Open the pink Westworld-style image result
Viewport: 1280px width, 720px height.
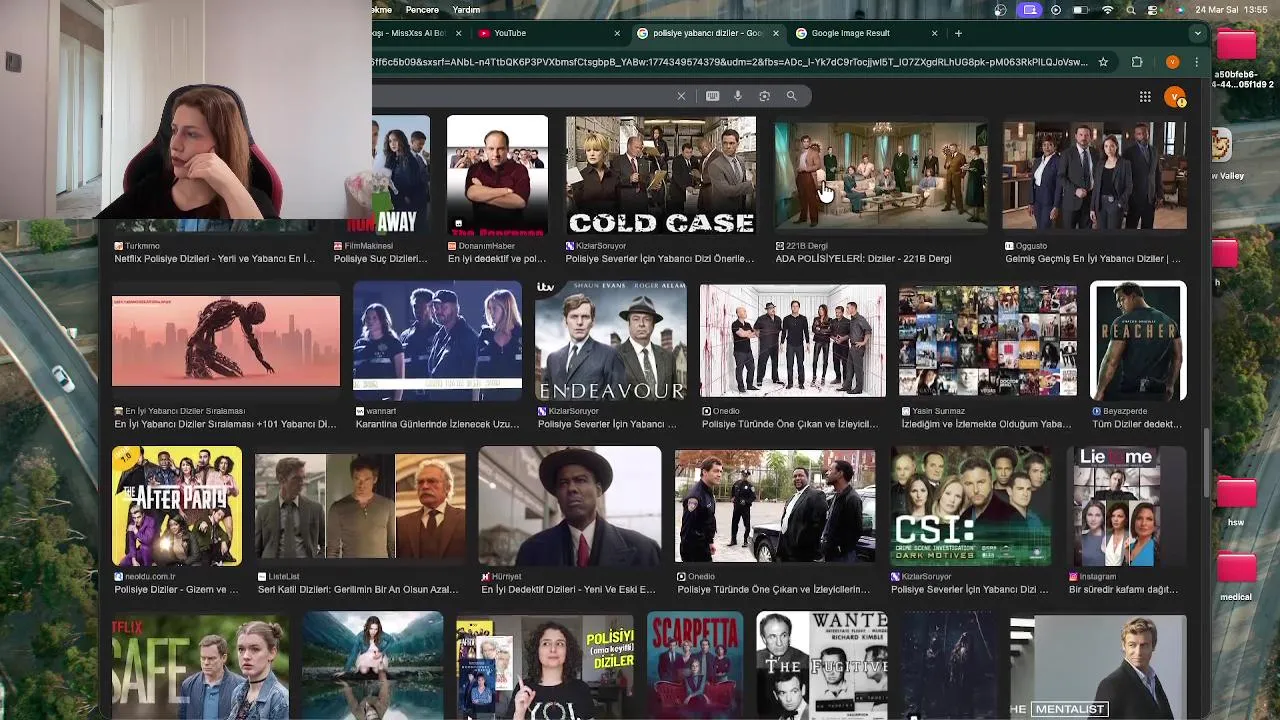point(226,341)
